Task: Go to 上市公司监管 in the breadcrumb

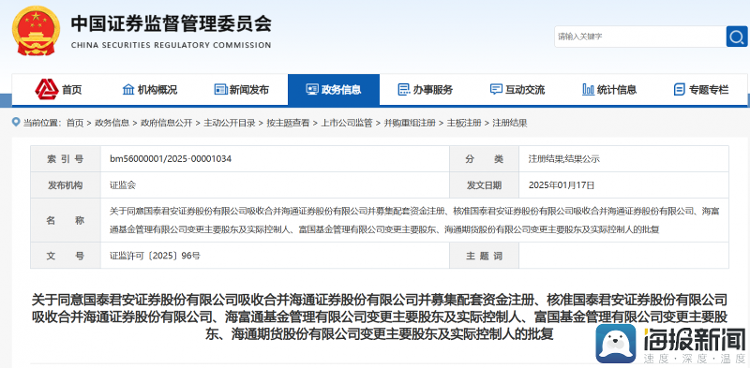Action: 346,123
